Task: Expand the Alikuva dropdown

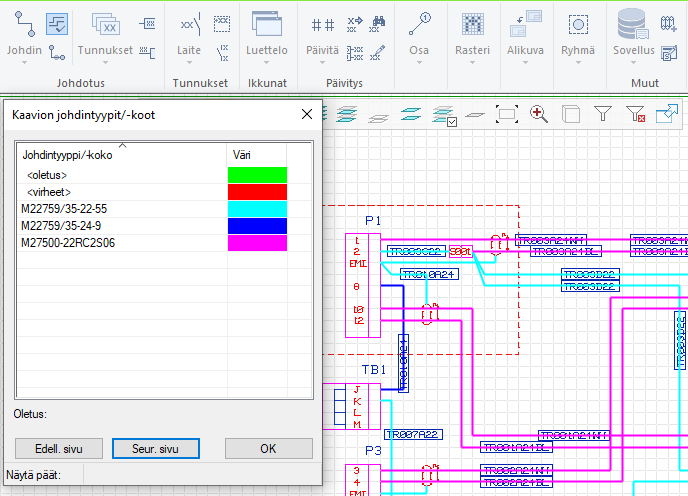Action: tap(525, 63)
